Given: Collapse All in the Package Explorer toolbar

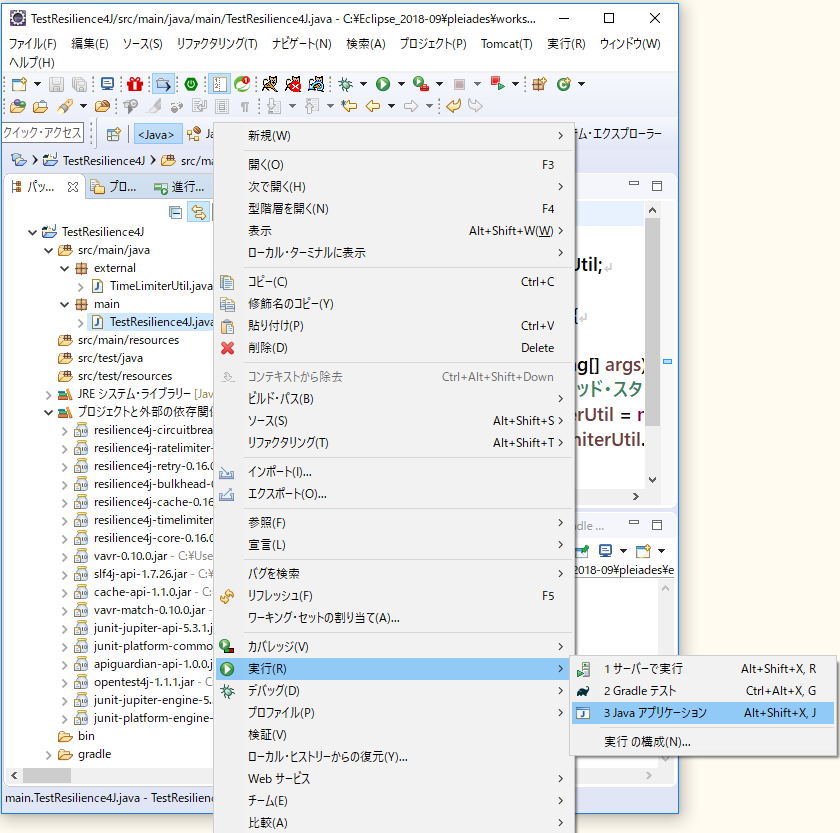Looking at the screenshot, I should [x=175, y=211].
